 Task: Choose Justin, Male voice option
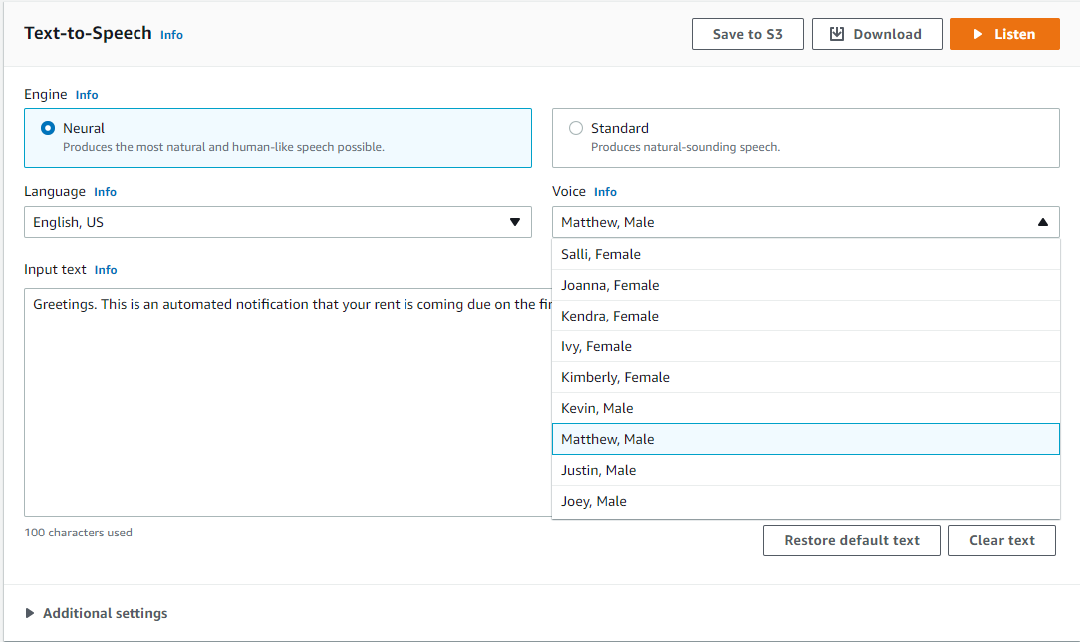pos(805,470)
